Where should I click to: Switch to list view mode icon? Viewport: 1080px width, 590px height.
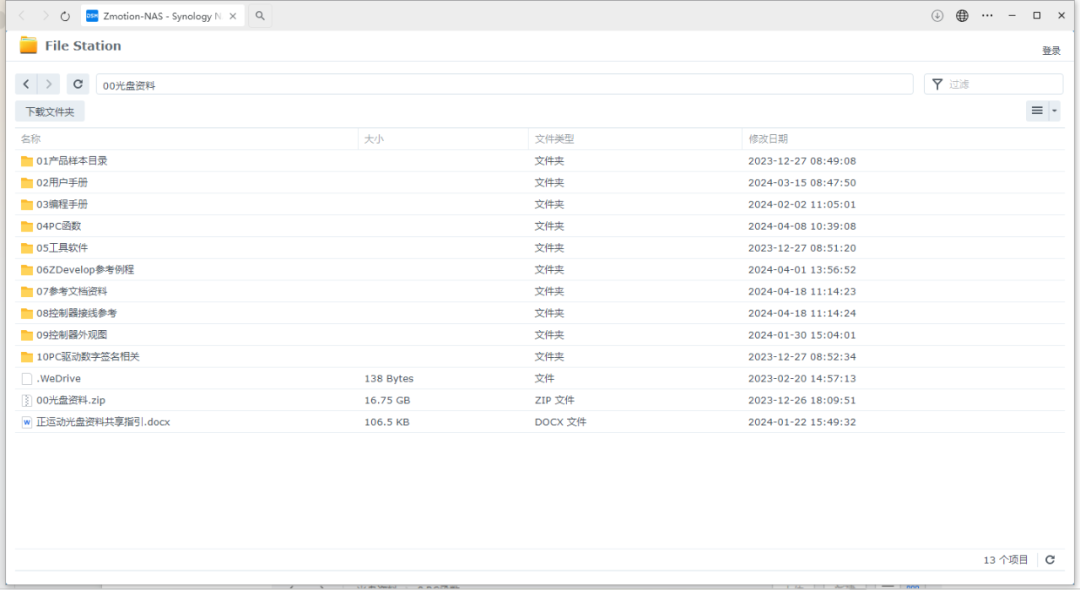[x=1037, y=111]
